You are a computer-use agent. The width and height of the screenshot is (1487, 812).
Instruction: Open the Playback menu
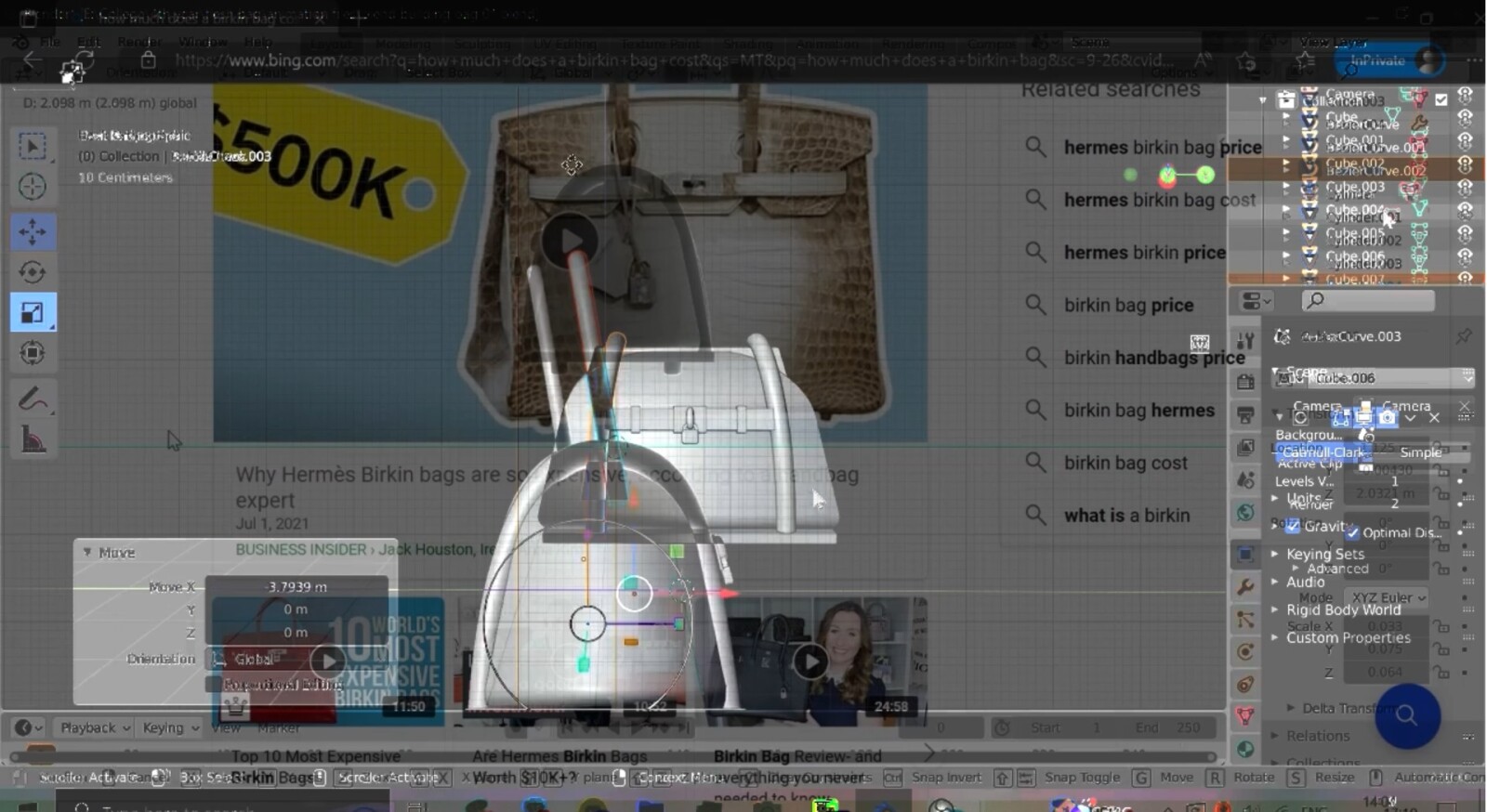(94, 727)
